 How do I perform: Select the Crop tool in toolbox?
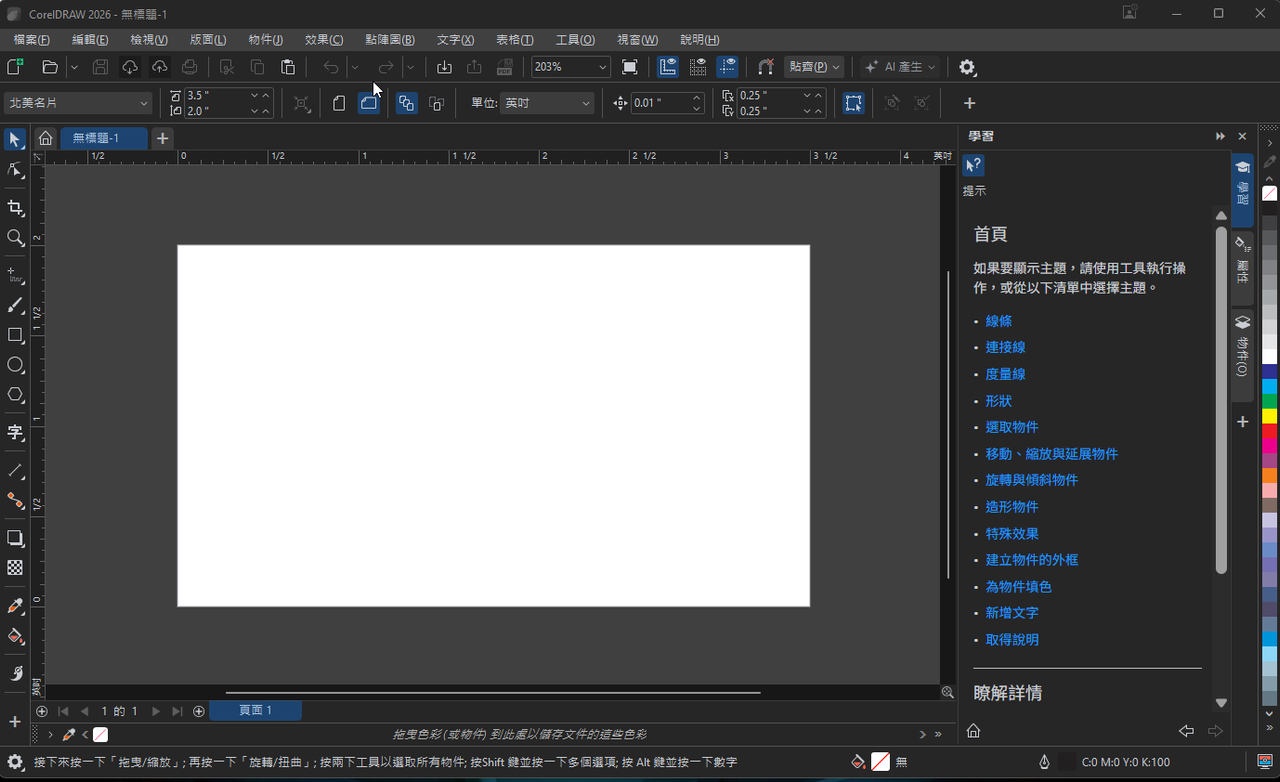pos(15,208)
